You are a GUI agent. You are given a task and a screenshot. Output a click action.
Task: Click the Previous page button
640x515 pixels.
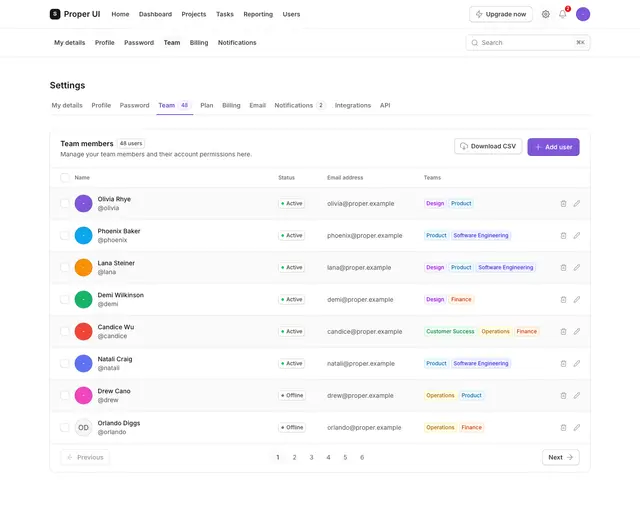85,457
